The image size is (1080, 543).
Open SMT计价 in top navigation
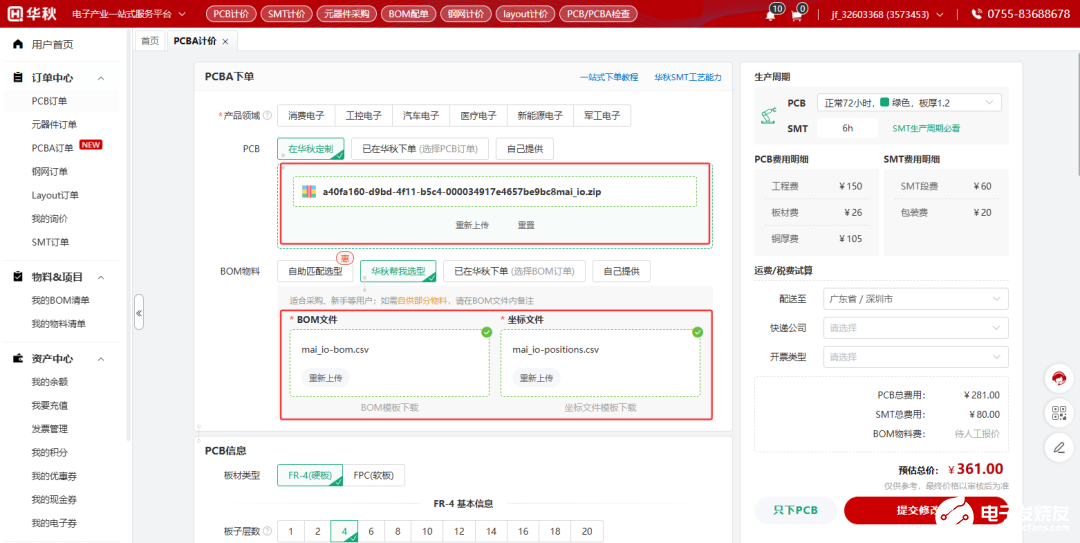point(286,14)
